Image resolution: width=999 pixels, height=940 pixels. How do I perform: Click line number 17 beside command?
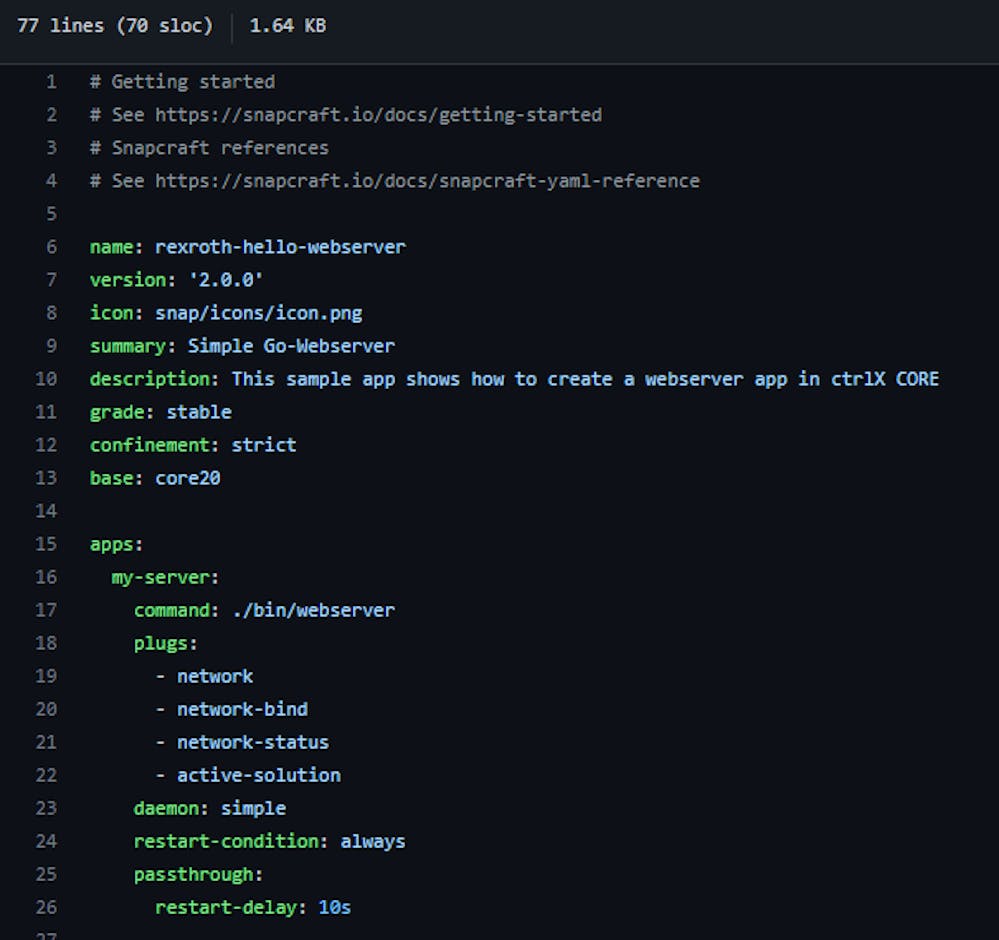pos(46,610)
